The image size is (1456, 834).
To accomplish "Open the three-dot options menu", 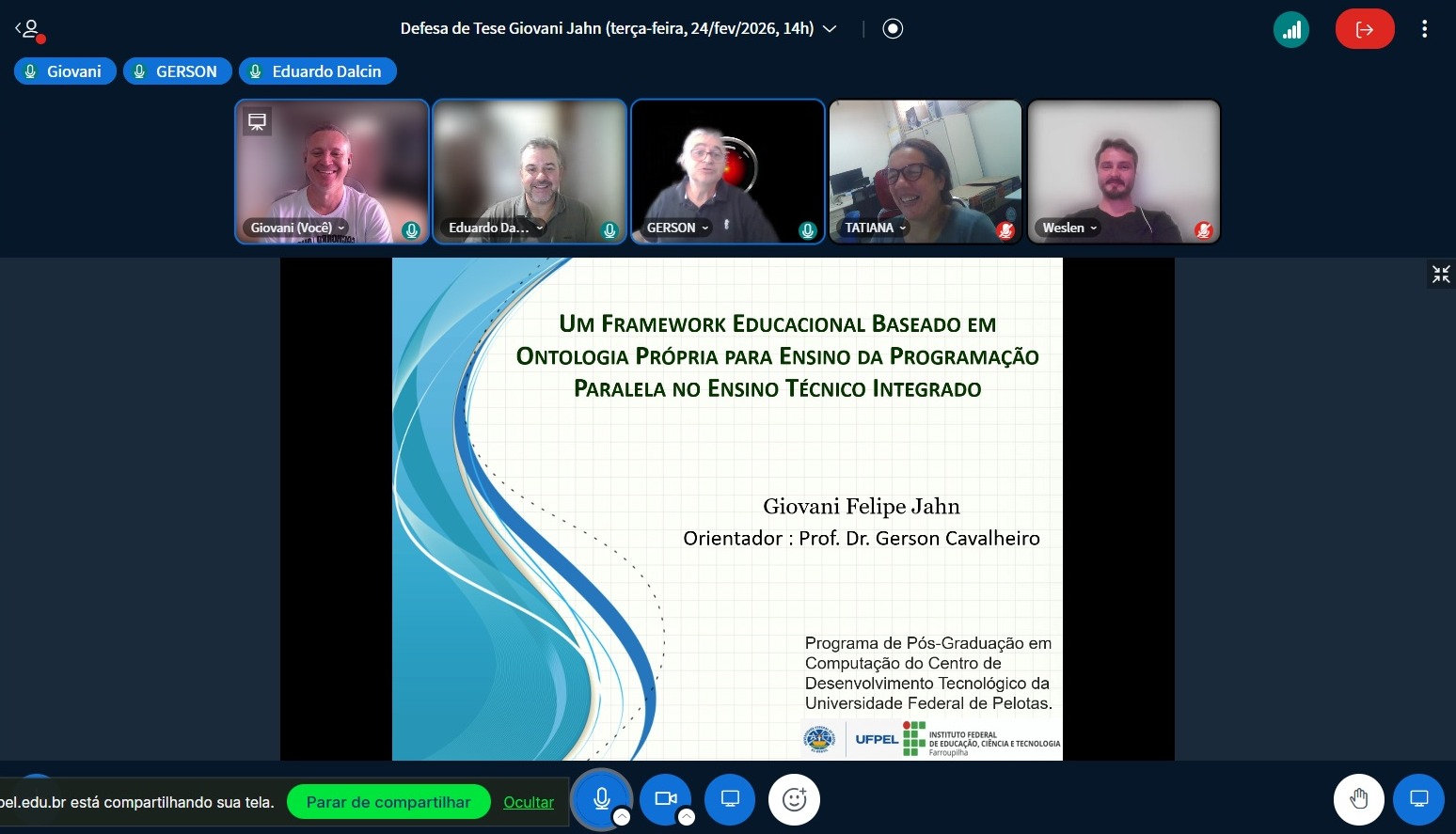I will tap(1424, 29).
